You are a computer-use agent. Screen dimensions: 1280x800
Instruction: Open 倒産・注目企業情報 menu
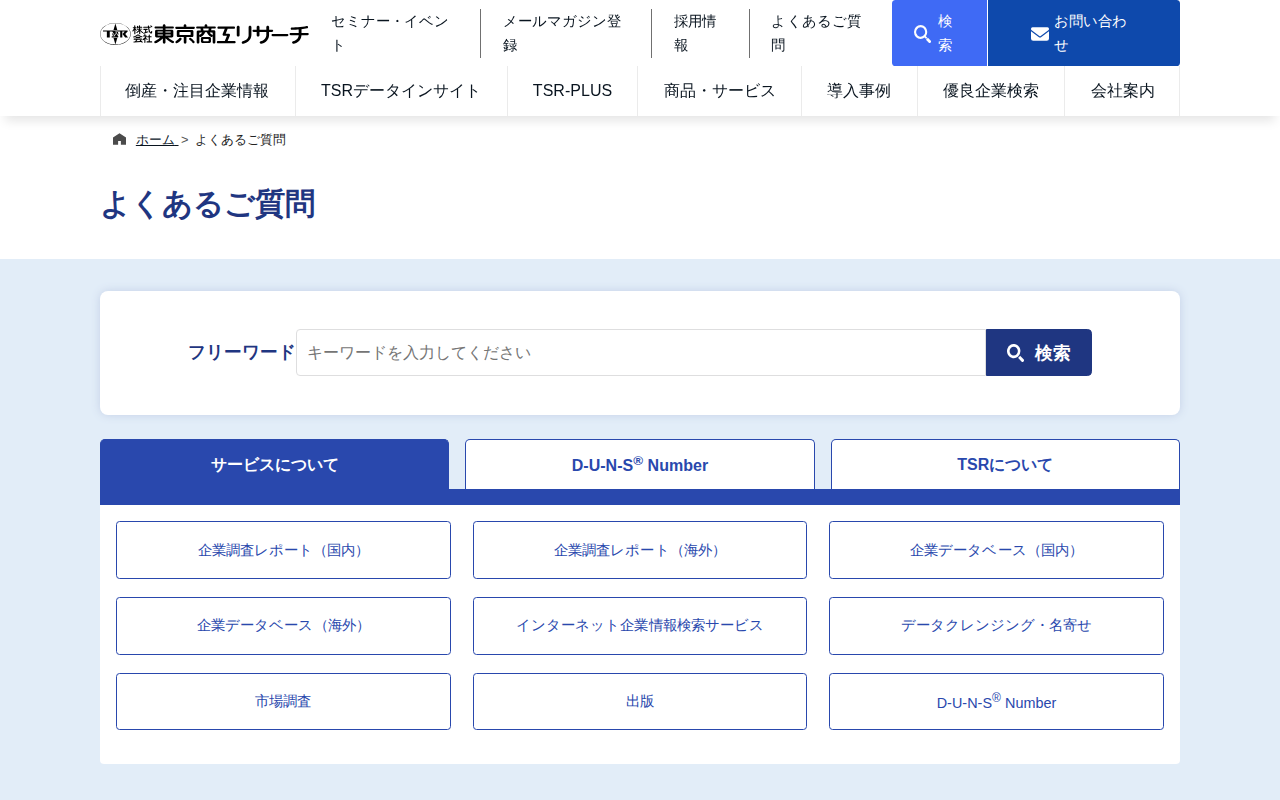pos(197,91)
